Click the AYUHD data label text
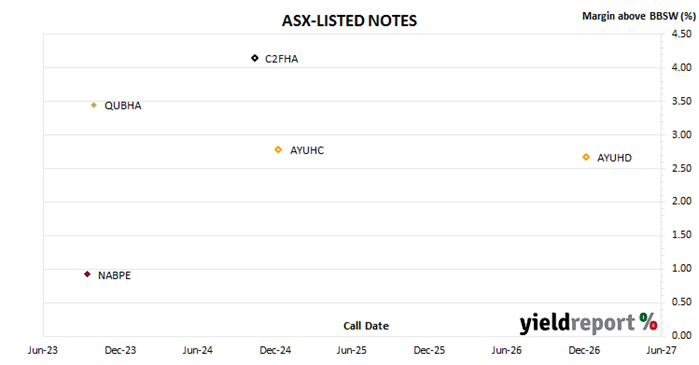This screenshot has width=699, height=365. 614,158
